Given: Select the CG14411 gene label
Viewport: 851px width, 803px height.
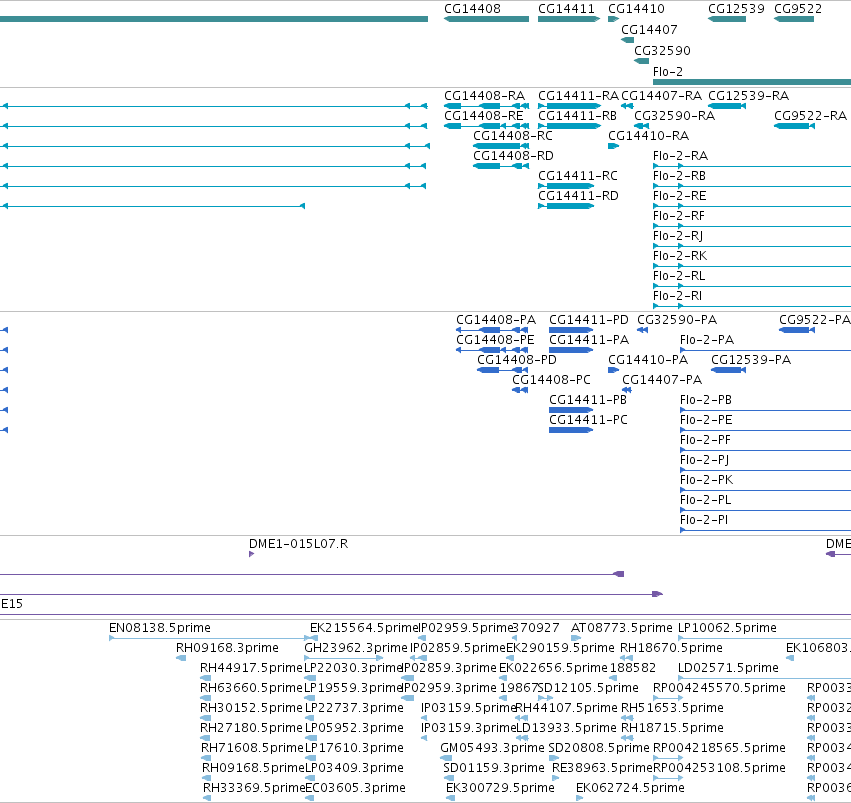Looking at the screenshot, I should [x=566, y=9].
